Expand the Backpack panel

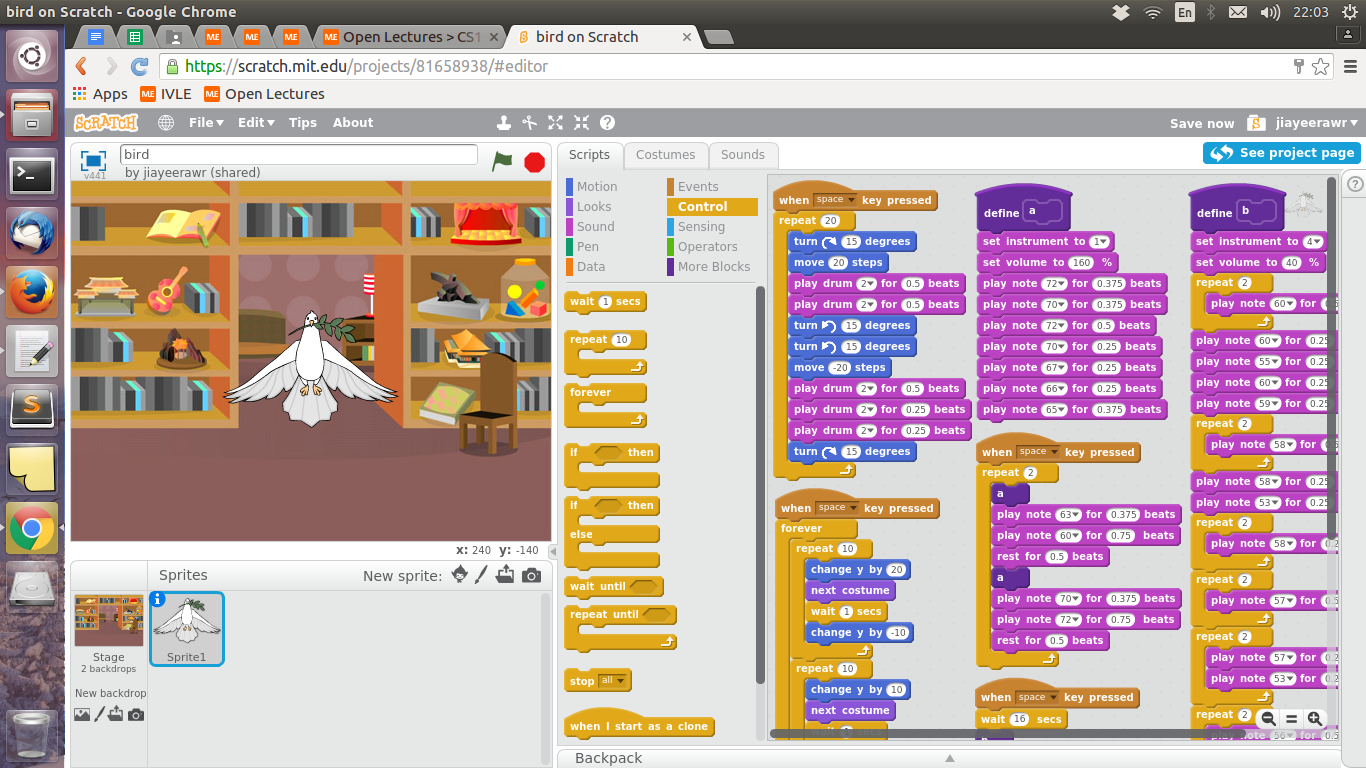point(950,758)
